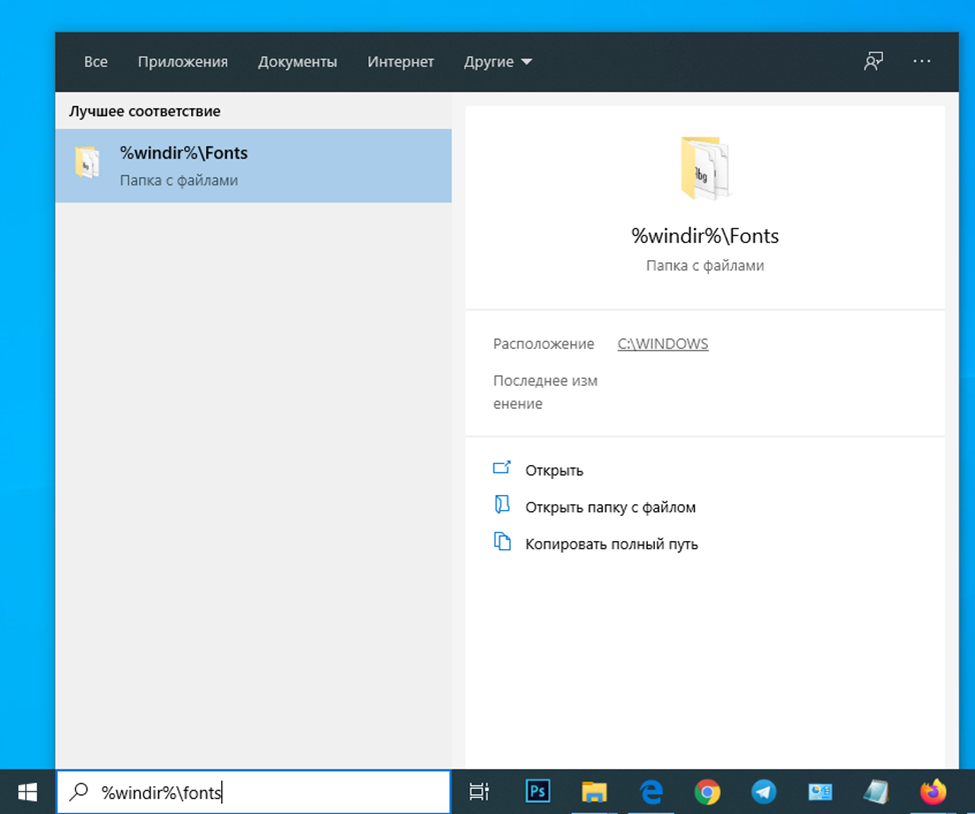Launch Google Chrome from the taskbar
The width and height of the screenshot is (975, 814).
(707, 792)
